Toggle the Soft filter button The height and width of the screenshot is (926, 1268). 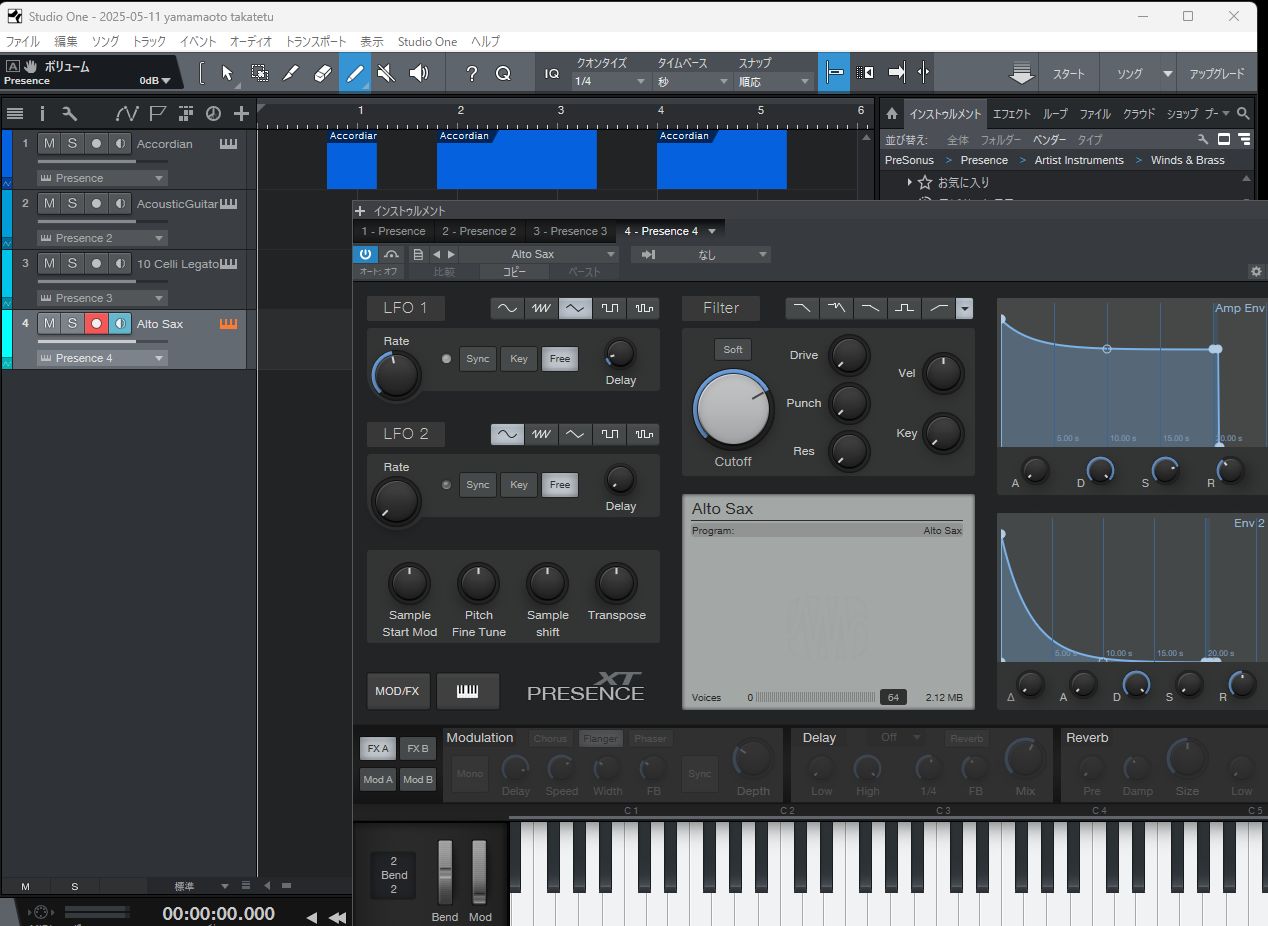tap(733, 349)
